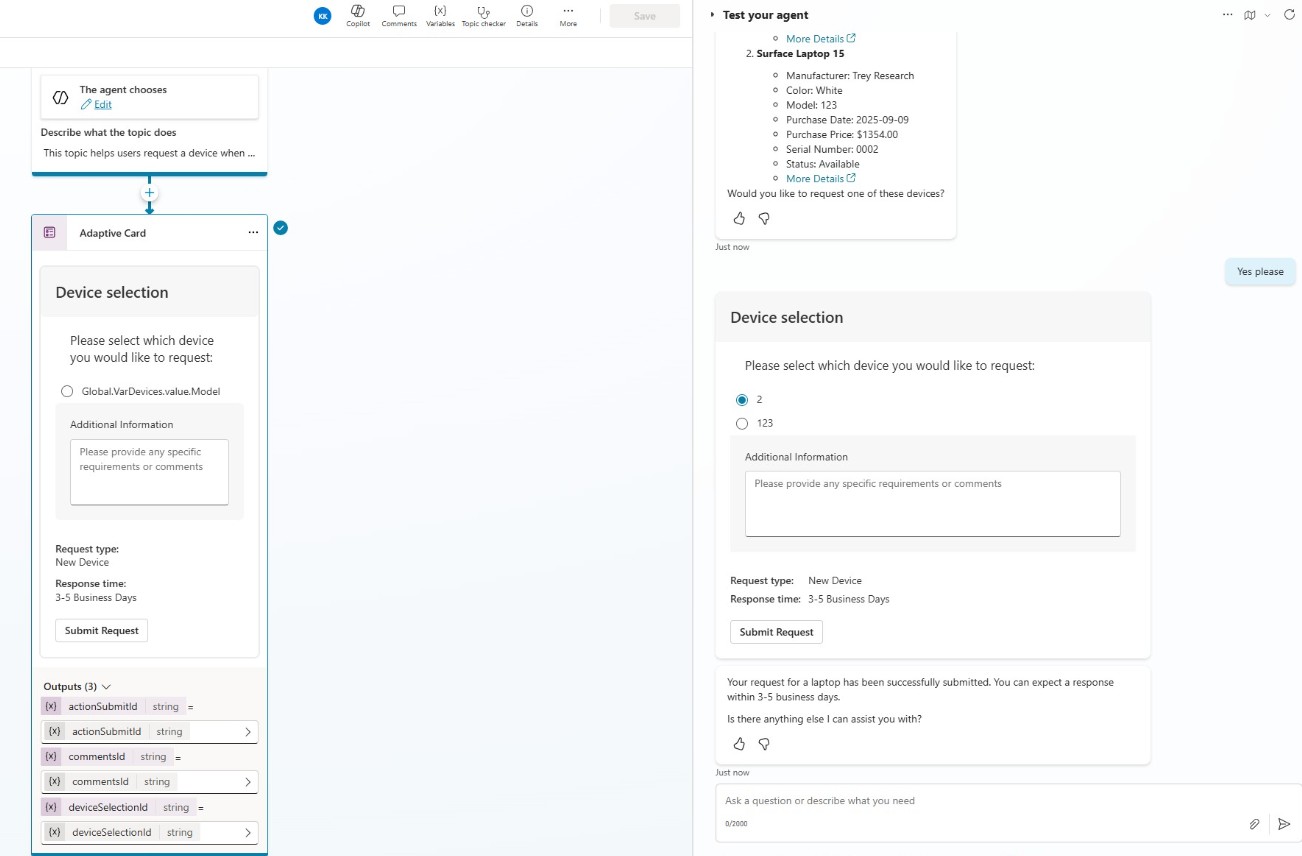The image size is (1302, 856).
Task: Expand the deviceSelectionId variable chevron
Action: (x=247, y=832)
